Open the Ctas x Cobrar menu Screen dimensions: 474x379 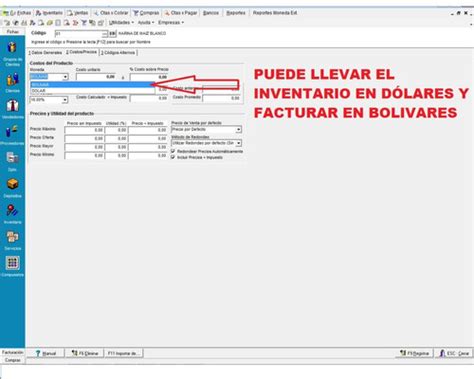point(111,13)
